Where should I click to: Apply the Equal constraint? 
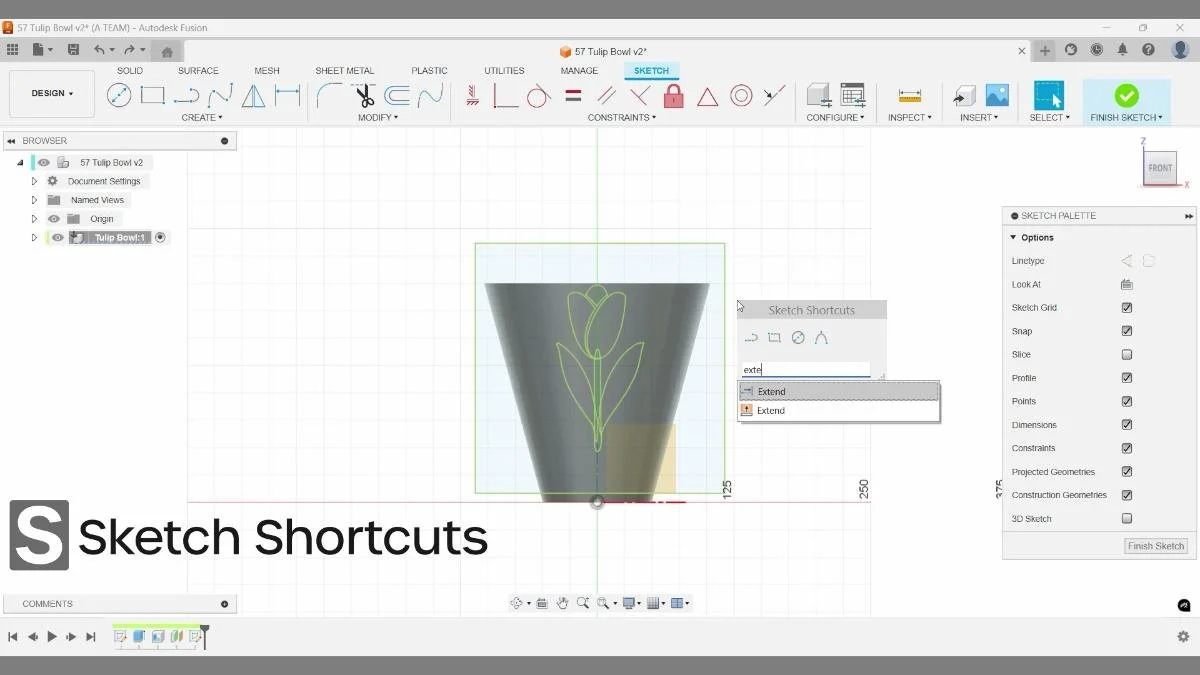pos(571,95)
